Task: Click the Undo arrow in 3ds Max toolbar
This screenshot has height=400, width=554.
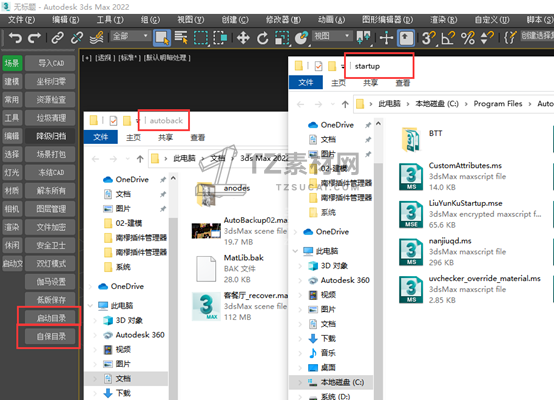Action: tap(15, 37)
